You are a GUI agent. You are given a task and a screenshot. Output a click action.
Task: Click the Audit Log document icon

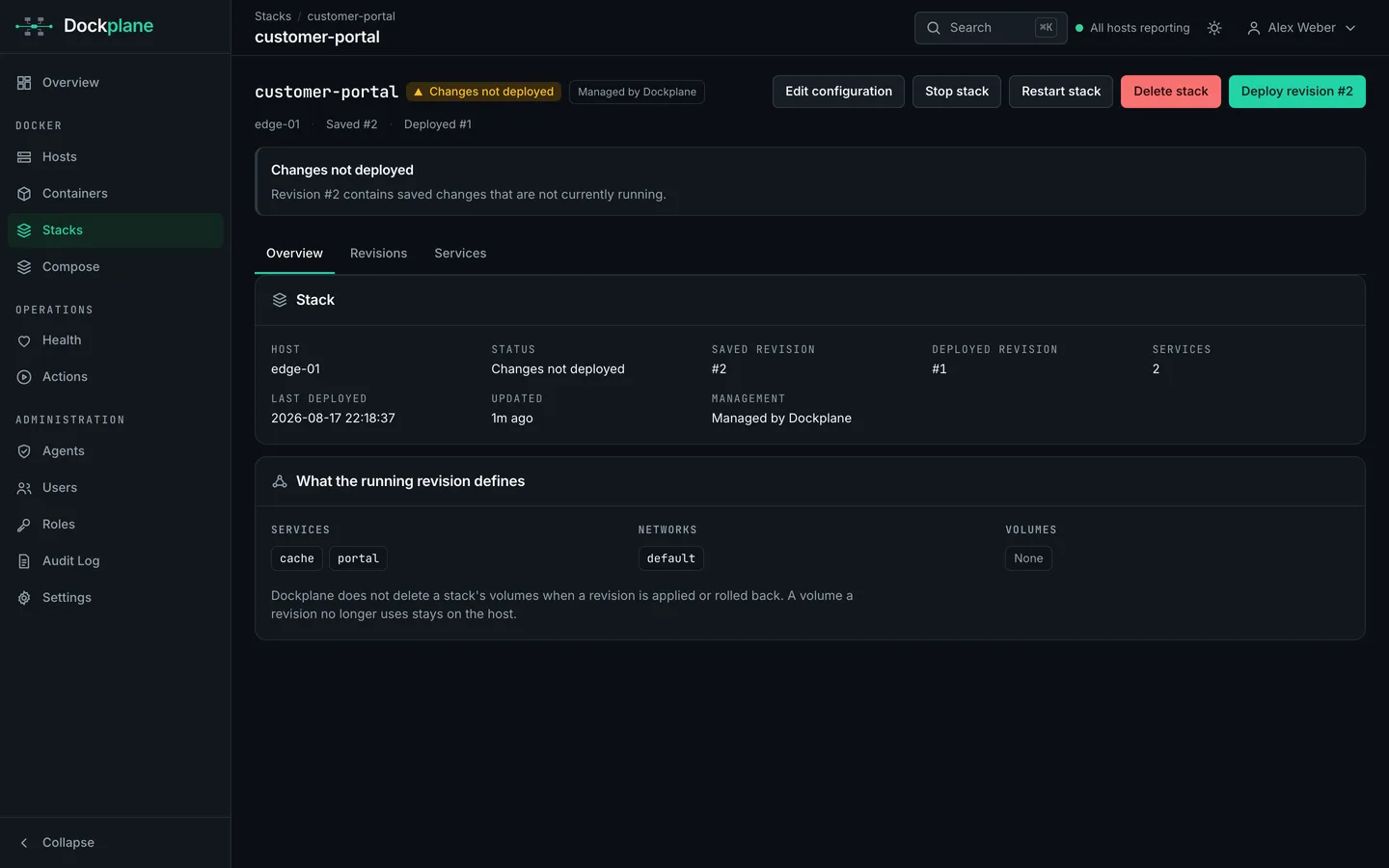(24, 561)
